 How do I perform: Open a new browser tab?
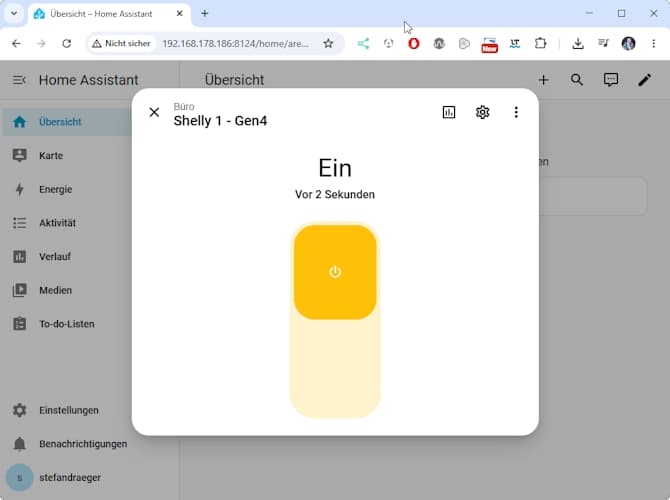point(205,14)
